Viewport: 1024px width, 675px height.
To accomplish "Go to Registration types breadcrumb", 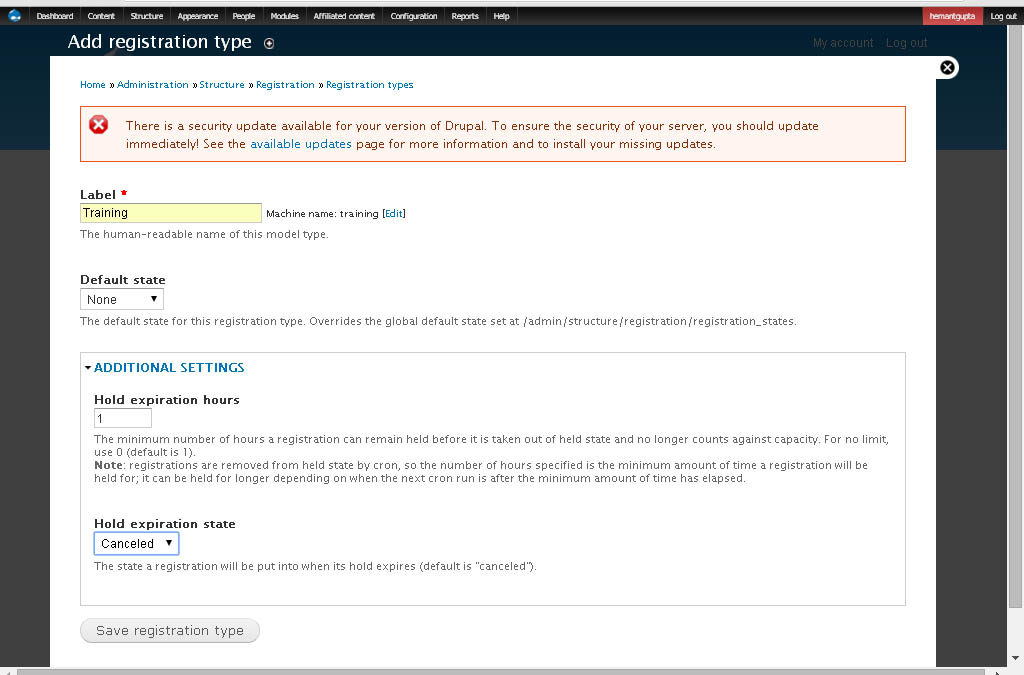I will [370, 85].
